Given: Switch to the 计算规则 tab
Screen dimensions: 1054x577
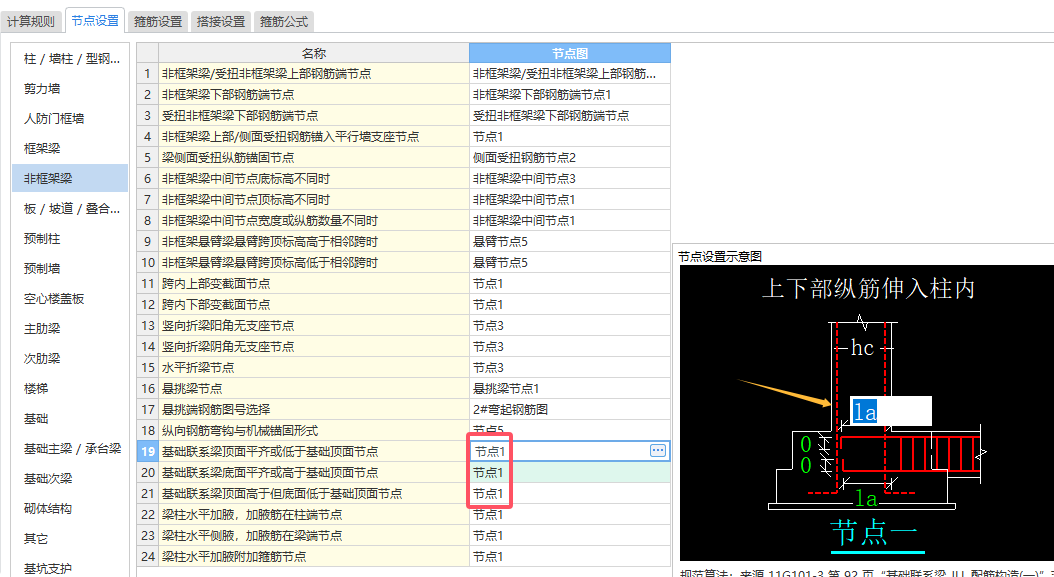Looking at the screenshot, I should point(31,22).
